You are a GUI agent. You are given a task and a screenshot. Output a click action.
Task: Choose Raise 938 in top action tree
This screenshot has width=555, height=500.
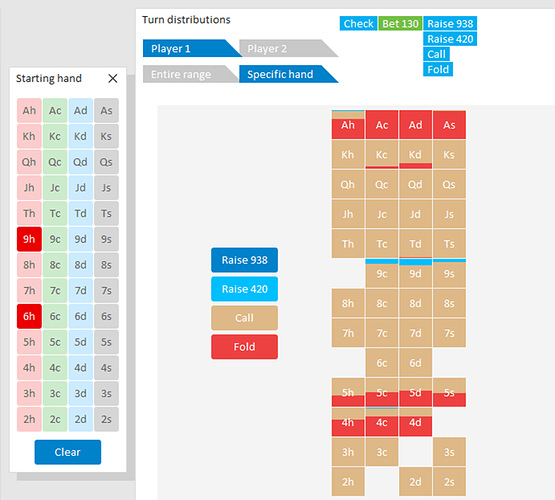tap(450, 23)
